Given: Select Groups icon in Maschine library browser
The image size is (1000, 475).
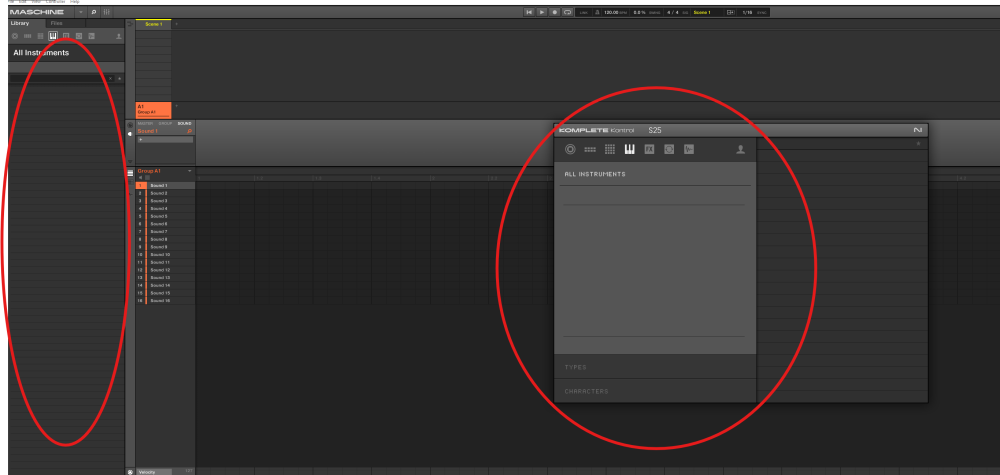Looking at the screenshot, I should [27, 36].
